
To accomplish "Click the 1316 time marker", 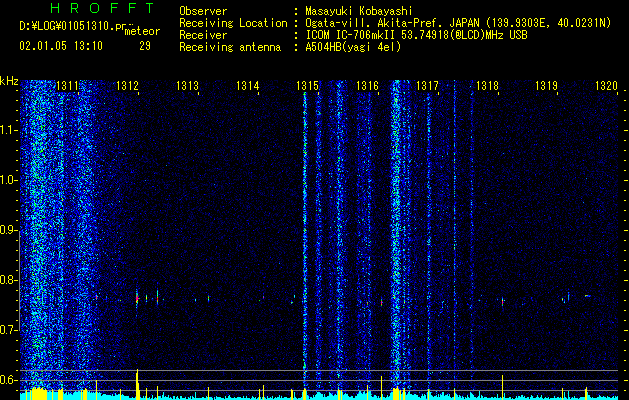I will pos(367,85).
